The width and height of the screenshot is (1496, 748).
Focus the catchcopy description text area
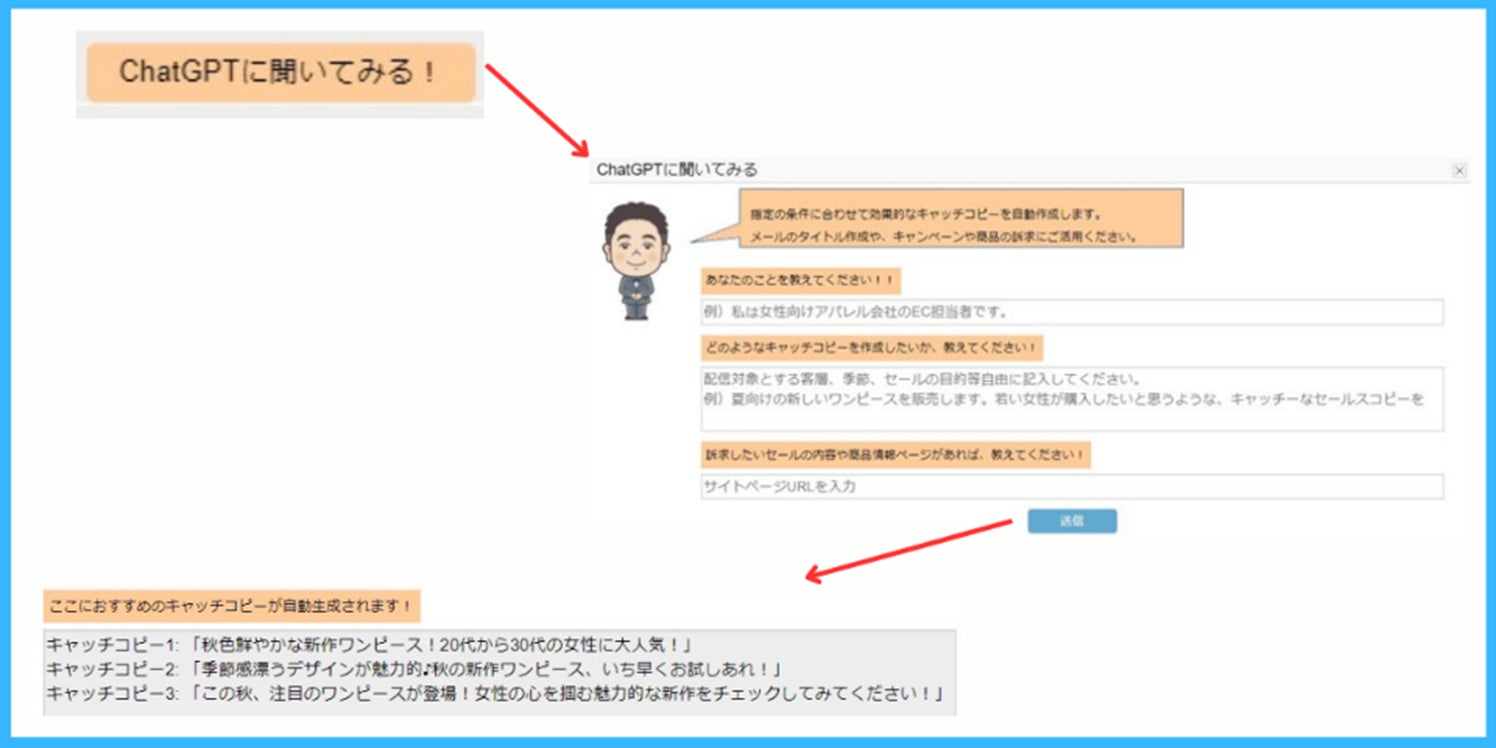(1072, 399)
